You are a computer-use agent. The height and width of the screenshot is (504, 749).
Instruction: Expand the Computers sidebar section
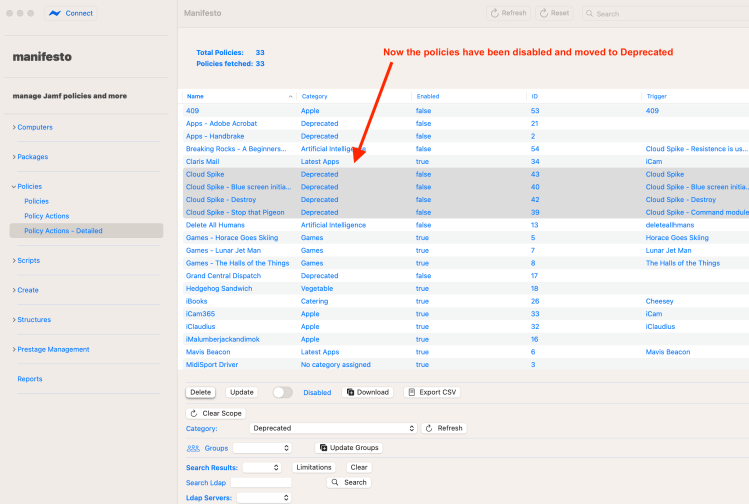pyautogui.click(x=35, y=127)
